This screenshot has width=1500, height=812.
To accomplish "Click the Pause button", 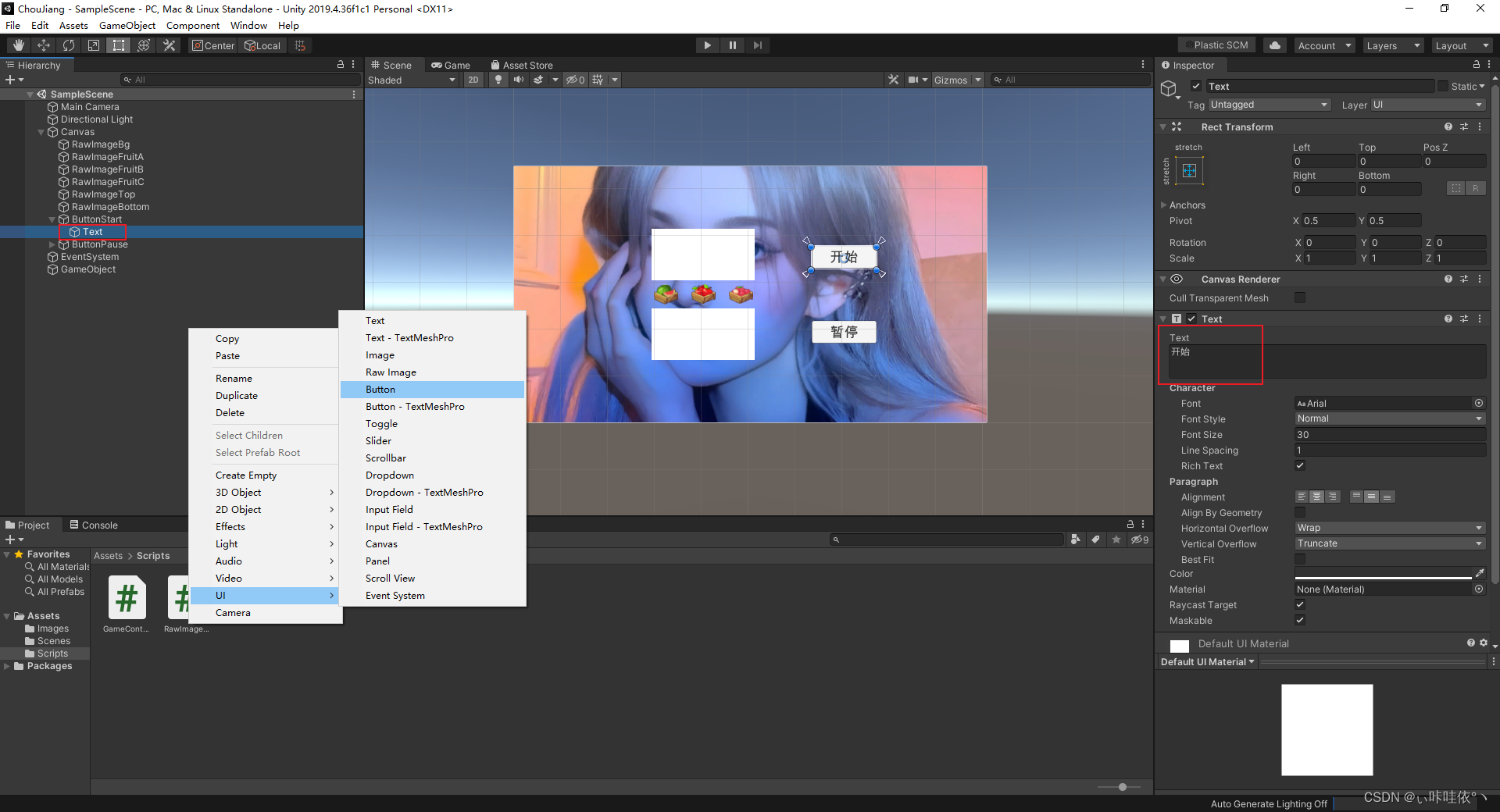I will pos(733,45).
